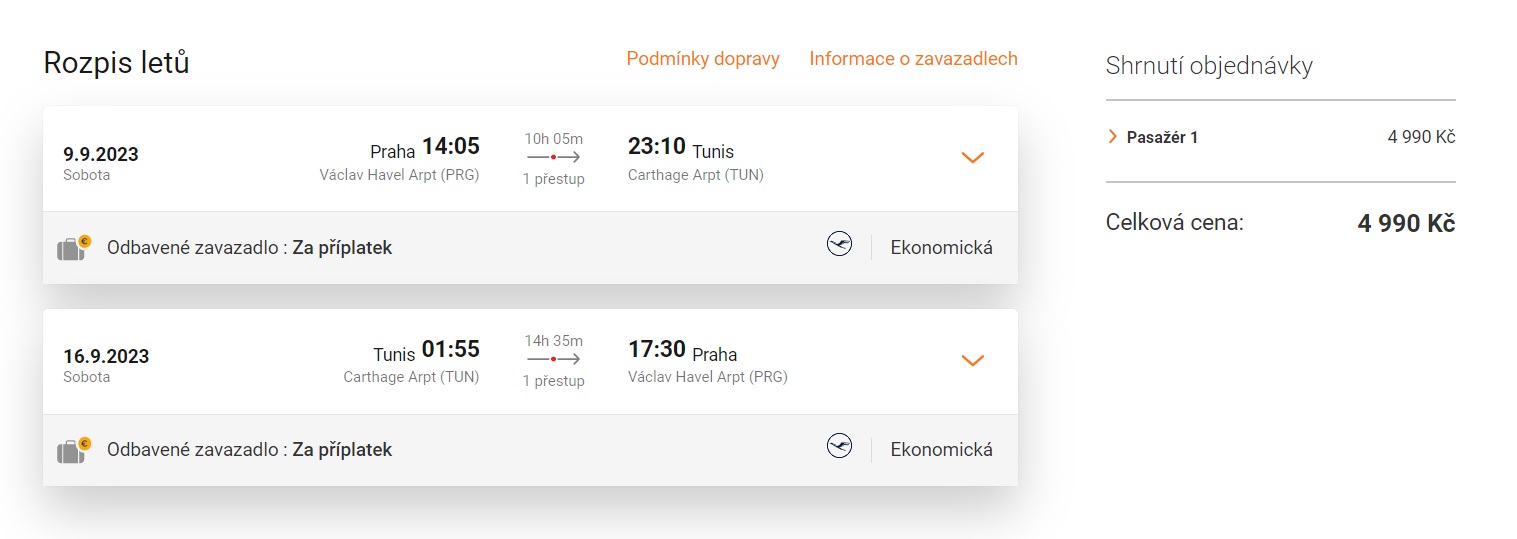1517x539 pixels.
Task: Click the Lufthansa logo on the Tunis–Praha return flight
Action: pos(839,446)
